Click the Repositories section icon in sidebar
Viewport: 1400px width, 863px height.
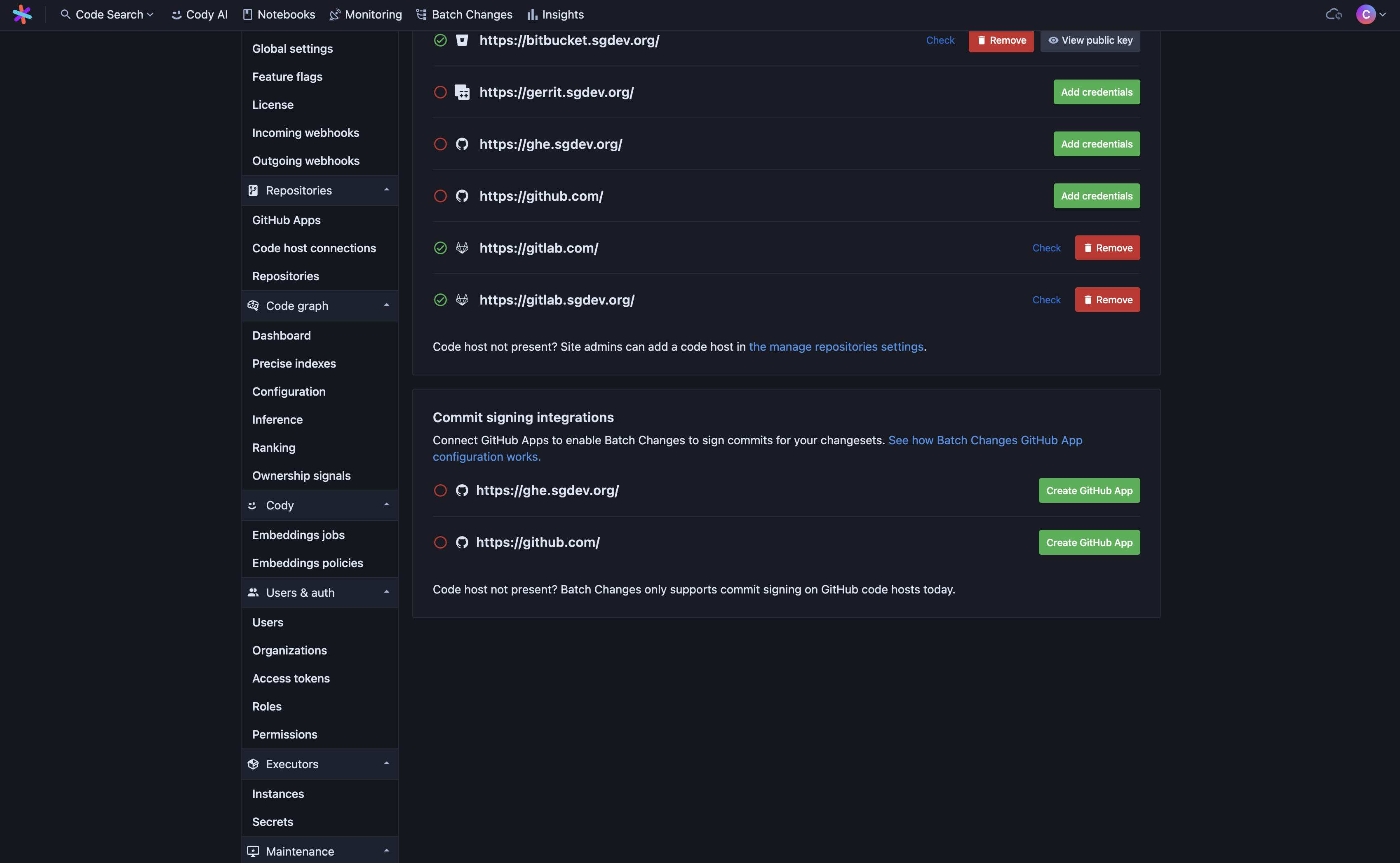tap(253, 190)
